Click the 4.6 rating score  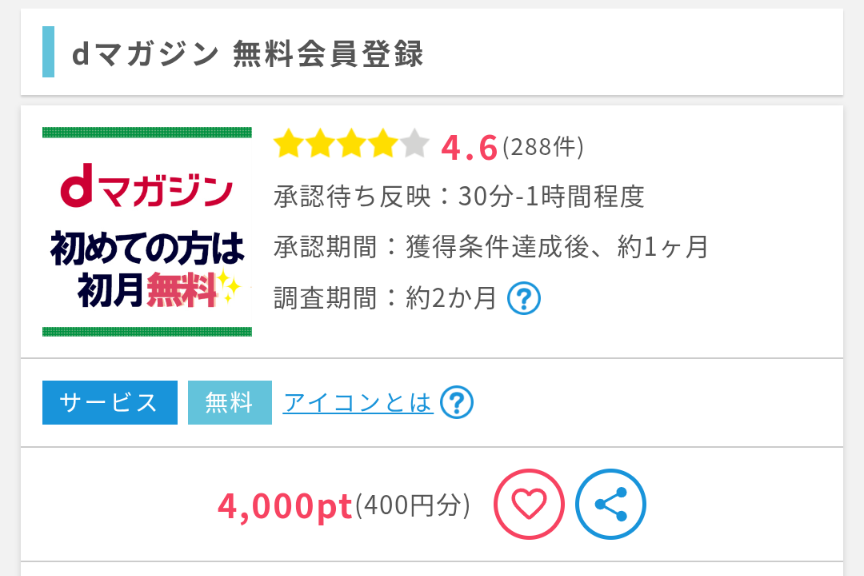click(x=469, y=147)
